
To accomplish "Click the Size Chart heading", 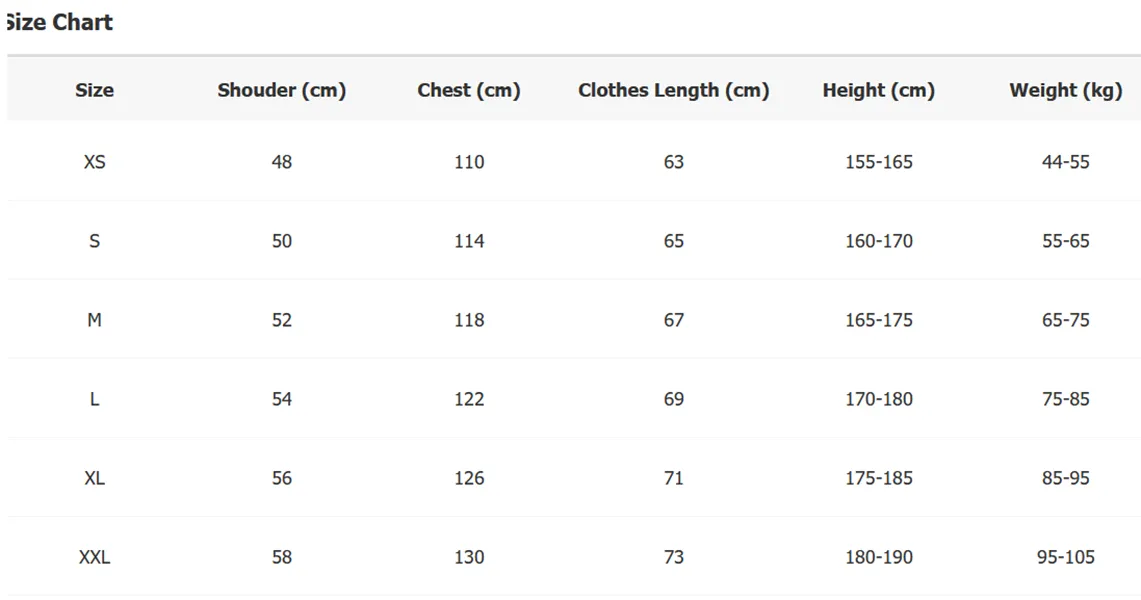I will (60, 22).
